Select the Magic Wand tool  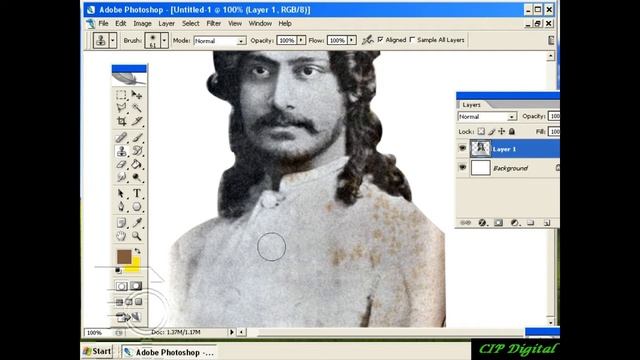click(137, 108)
